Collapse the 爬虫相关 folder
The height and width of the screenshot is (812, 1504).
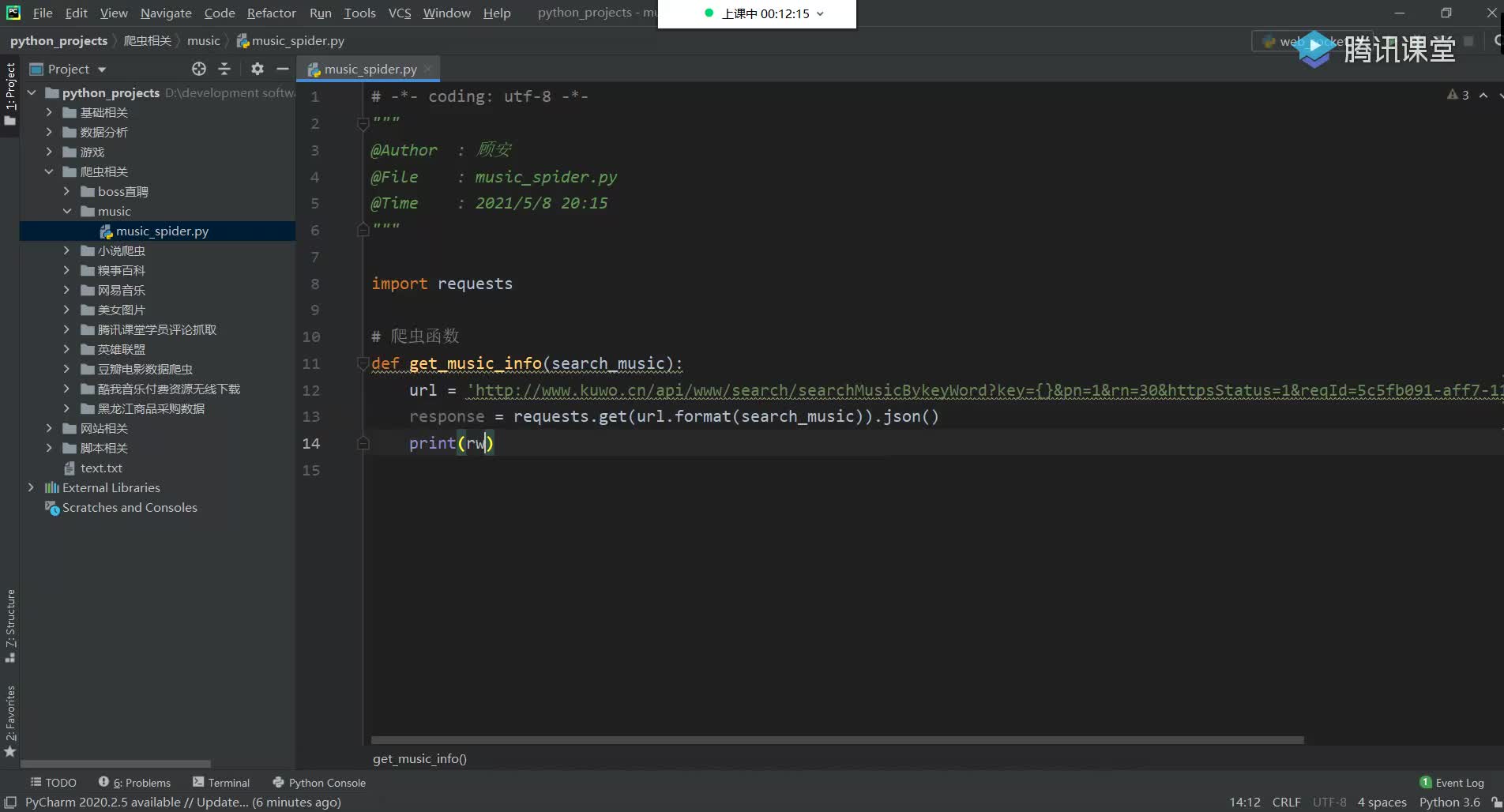49,171
